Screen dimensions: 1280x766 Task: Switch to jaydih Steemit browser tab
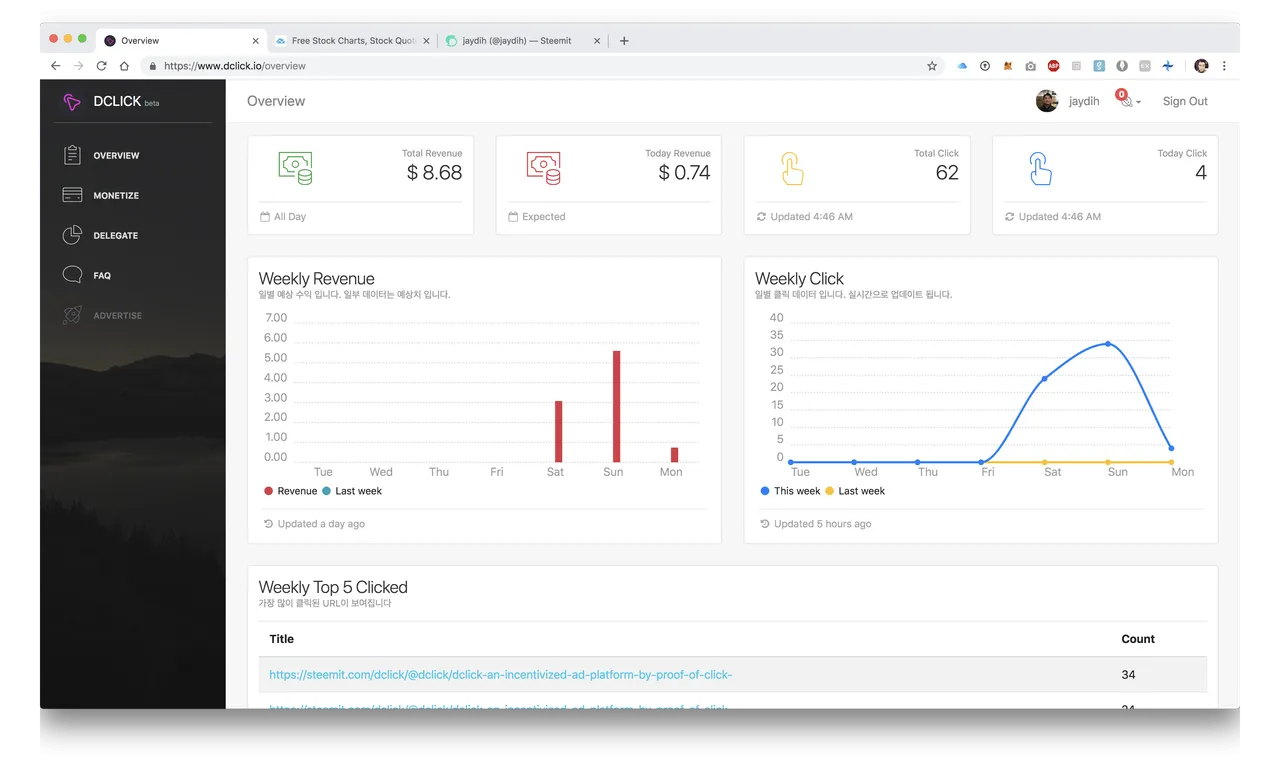523,41
